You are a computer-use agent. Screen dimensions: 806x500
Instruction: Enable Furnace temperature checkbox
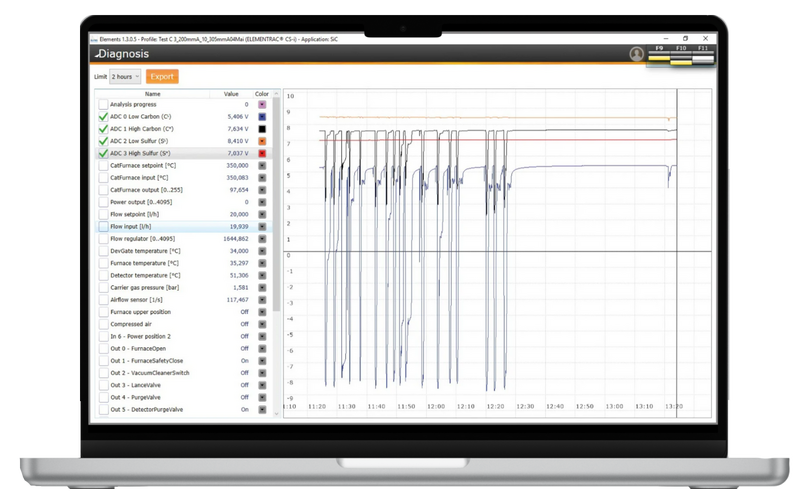103,263
